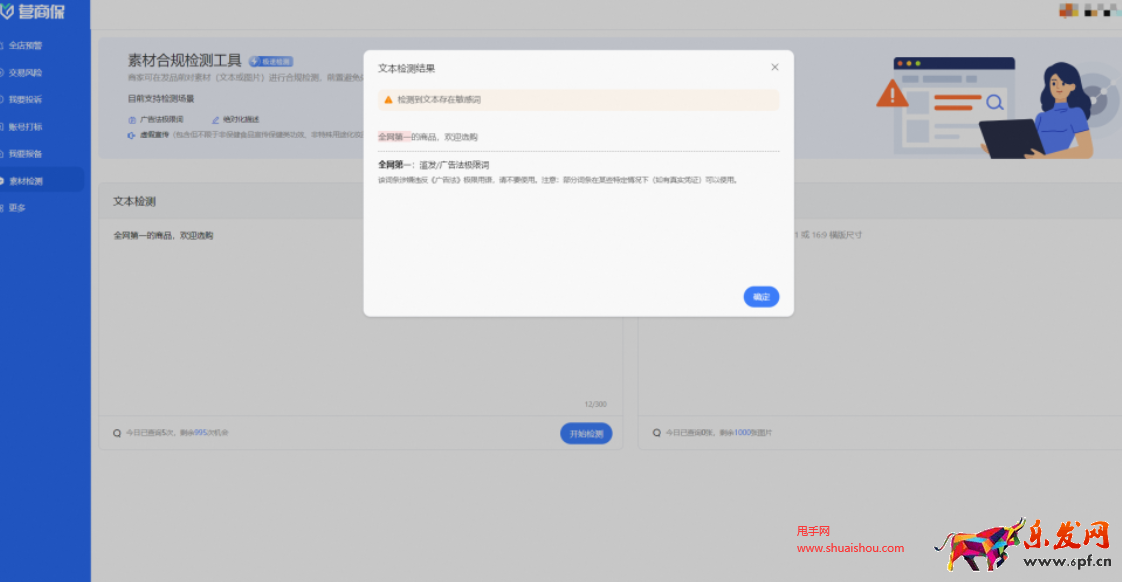
Task: Click the 广告法极限词 scene icon
Action: [x=131, y=119]
